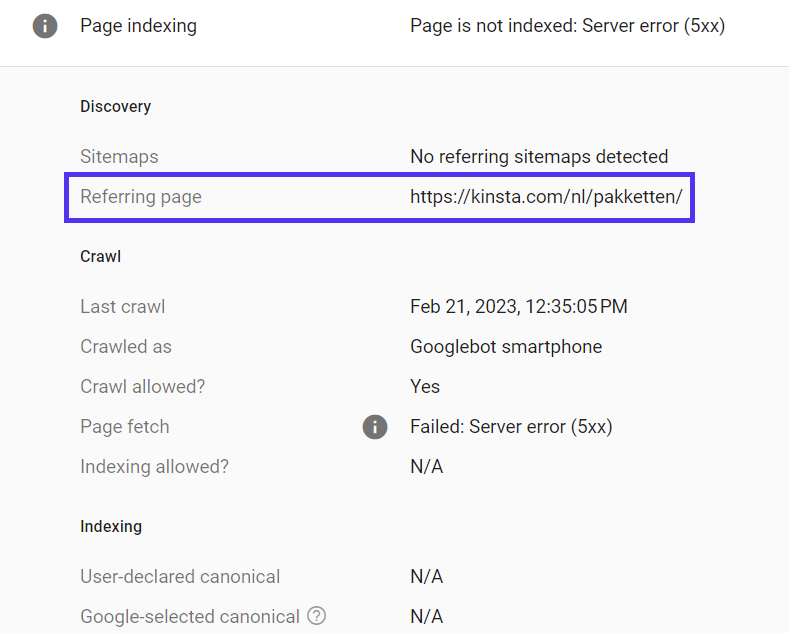Select N/A value for Google-selected canonical
Screen dimensions: 789x633
point(427,616)
